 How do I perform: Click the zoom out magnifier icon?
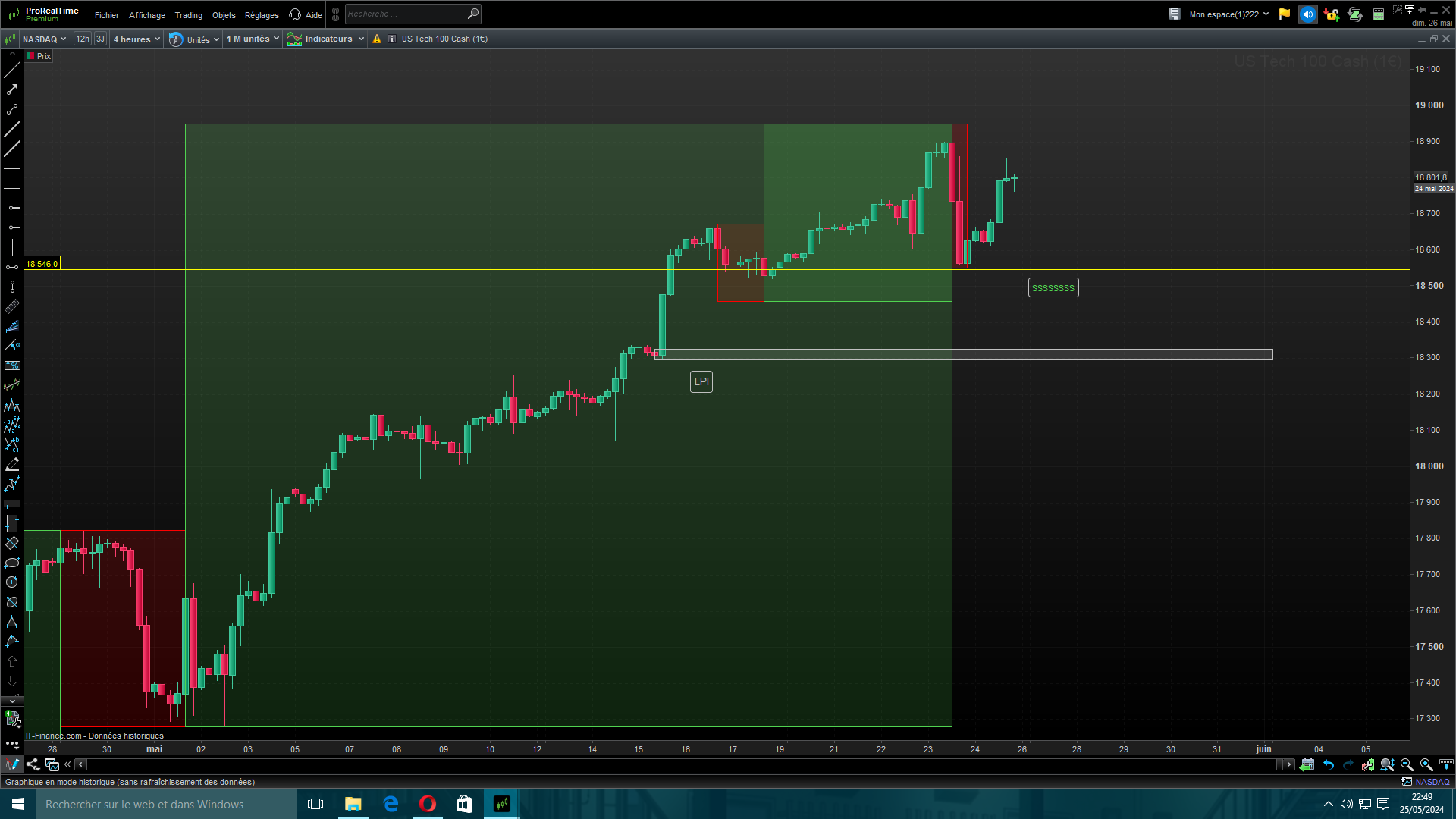(1407, 764)
